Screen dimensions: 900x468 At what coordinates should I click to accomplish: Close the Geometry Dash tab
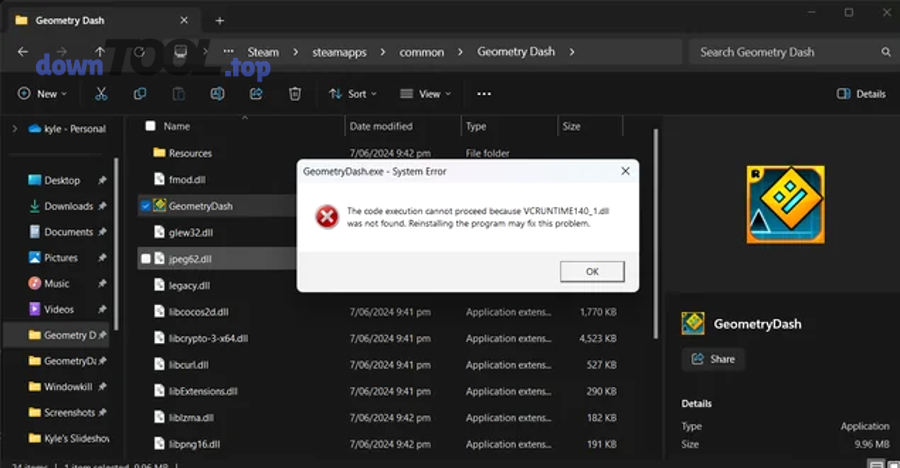click(x=184, y=21)
